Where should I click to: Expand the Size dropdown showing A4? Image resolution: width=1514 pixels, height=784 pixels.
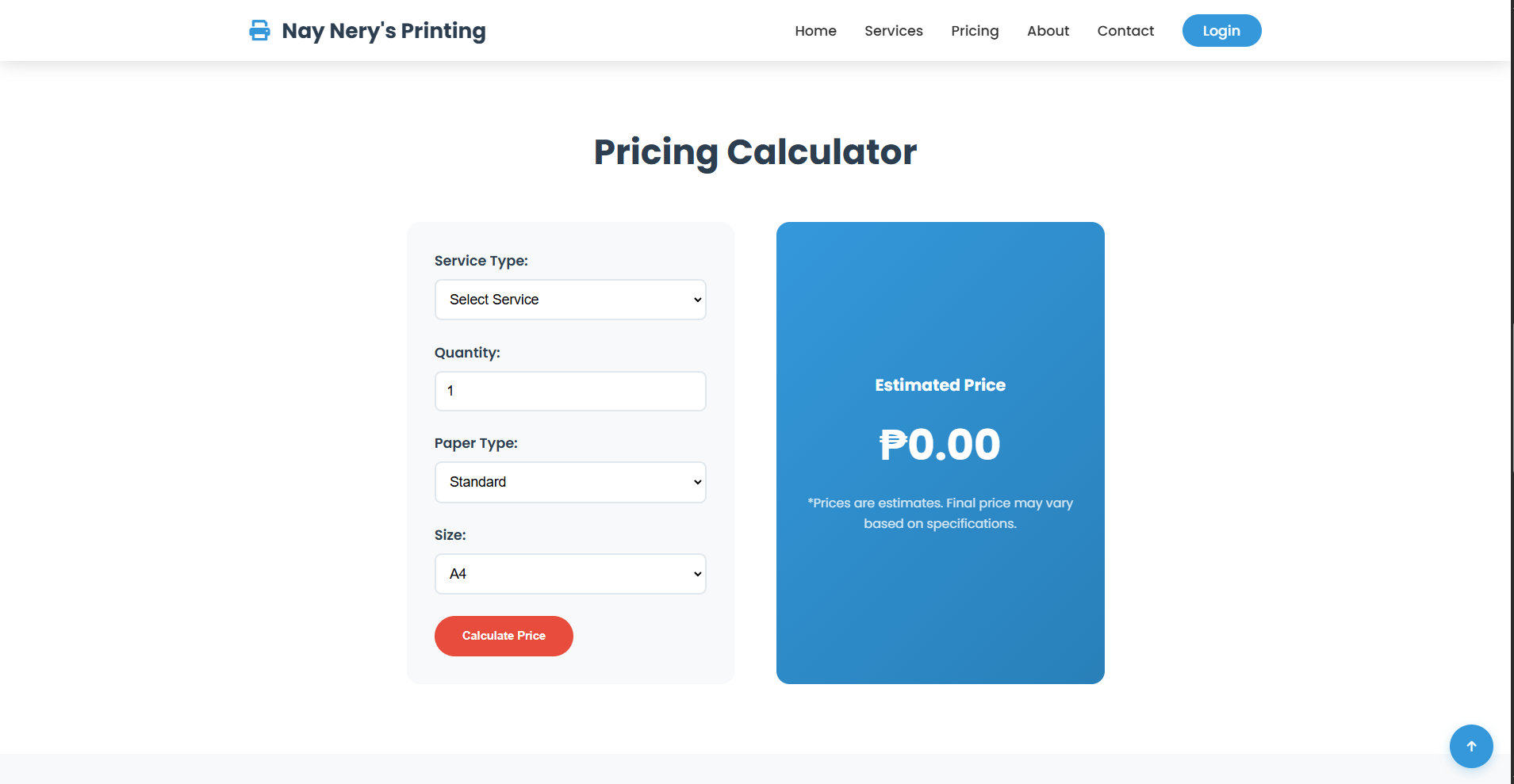pos(570,574)
